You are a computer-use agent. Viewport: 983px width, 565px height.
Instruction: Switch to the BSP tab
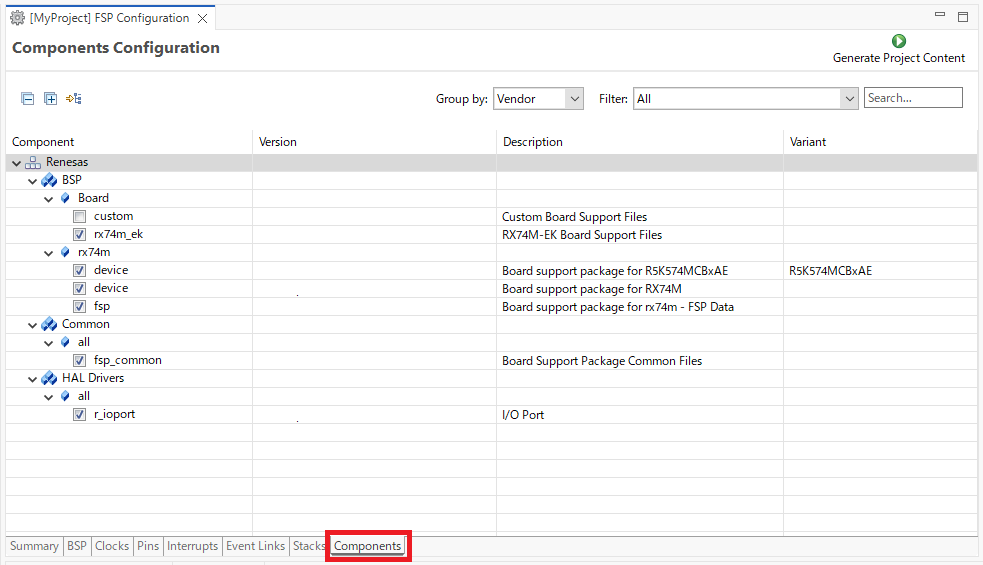tap(76, 546)
